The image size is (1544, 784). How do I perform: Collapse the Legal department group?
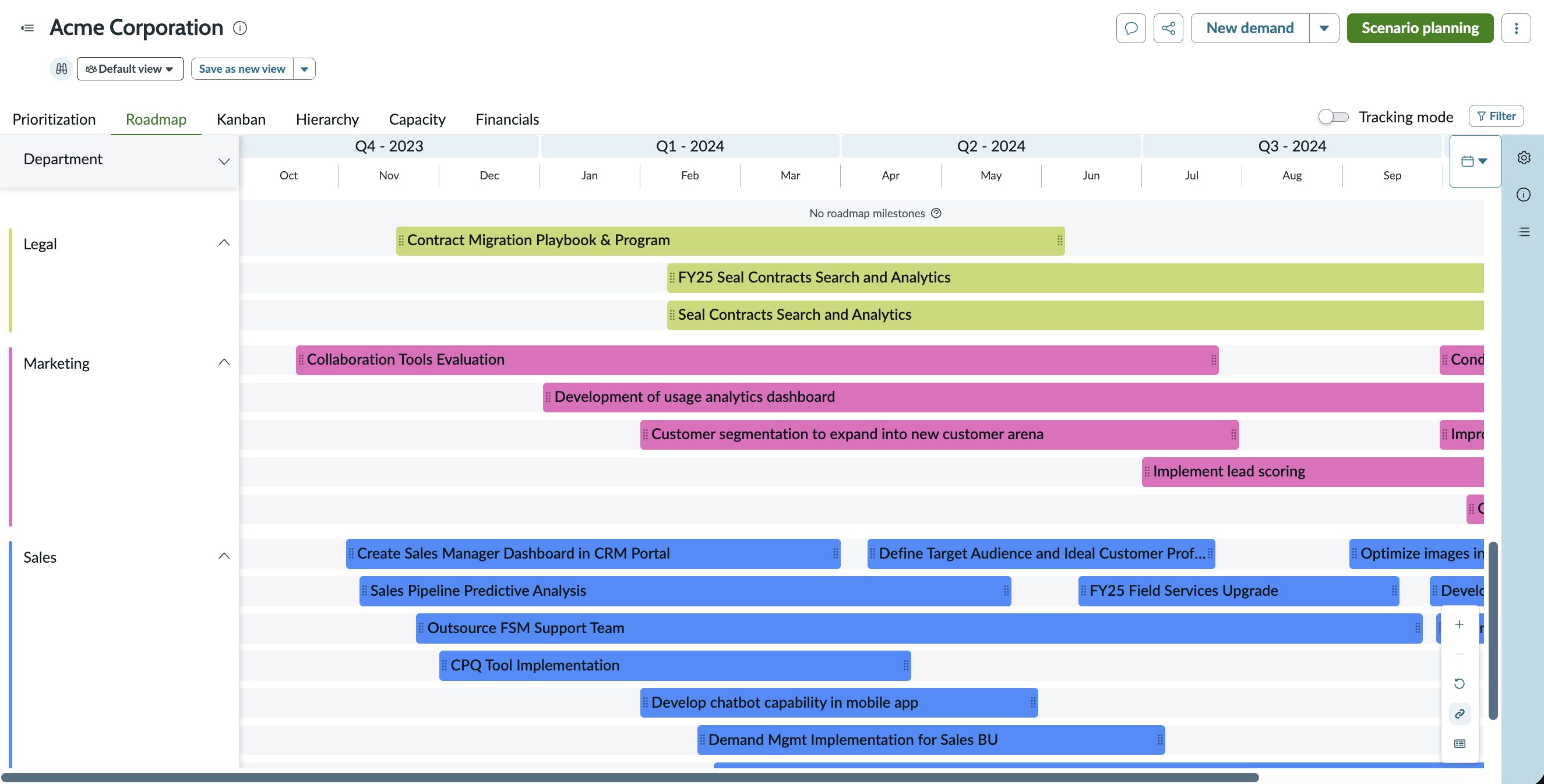[x=224, y=243]
